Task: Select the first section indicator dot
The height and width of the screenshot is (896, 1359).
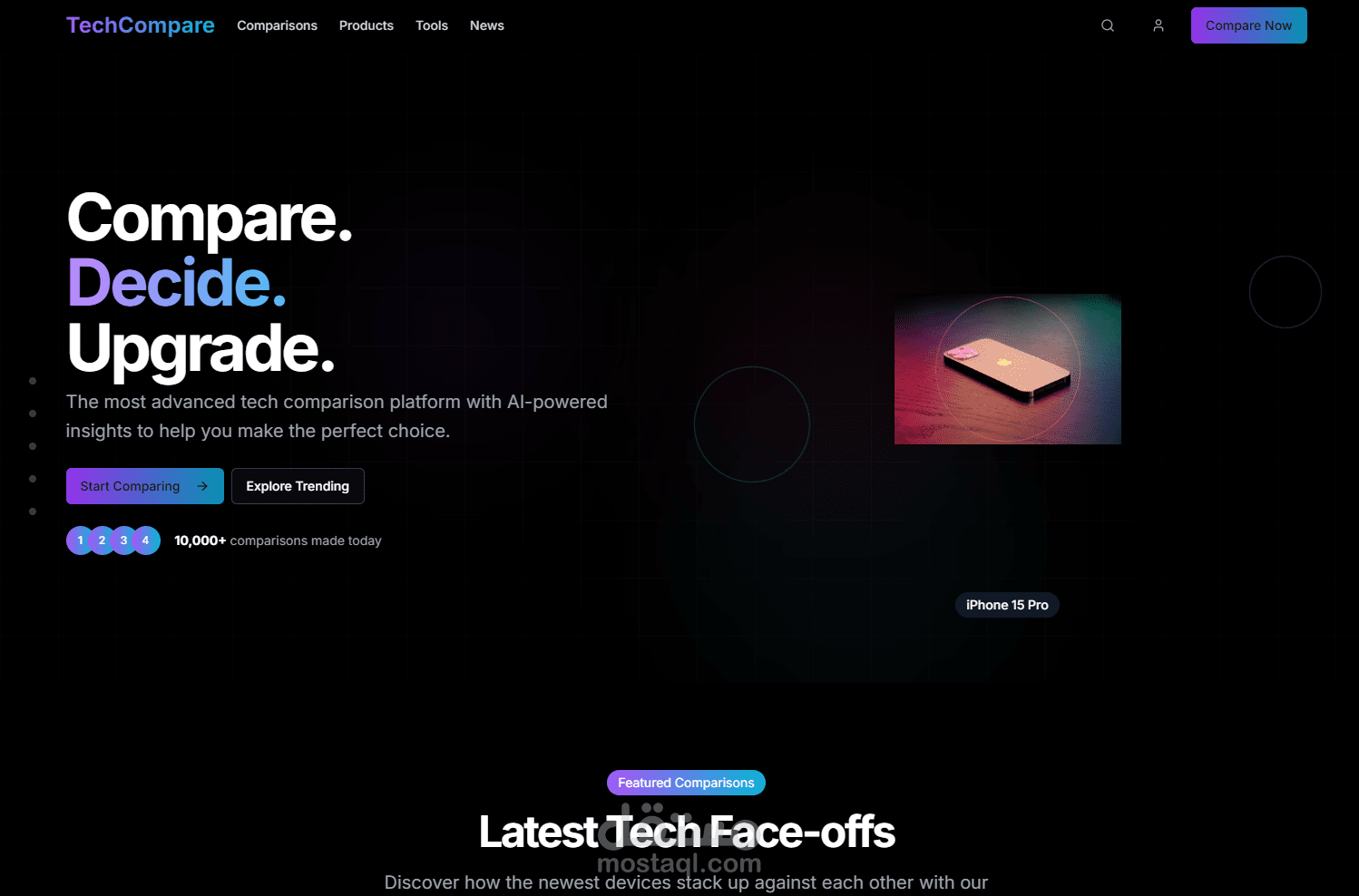Action: pos(33,381)
